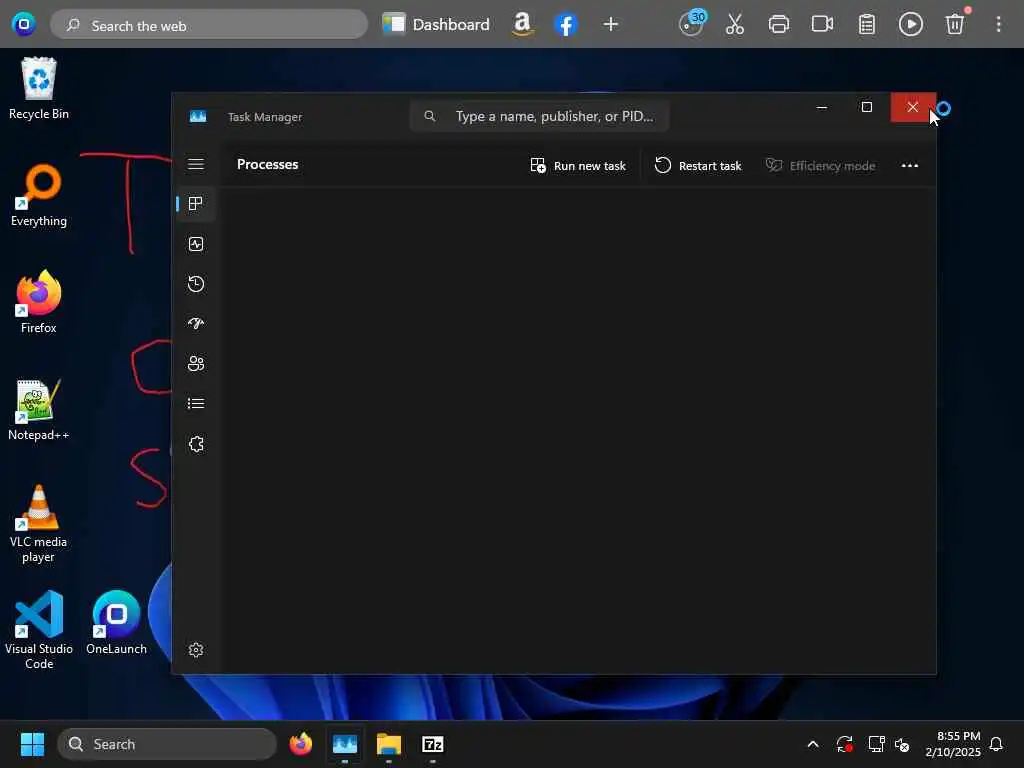Click the scissors snipping icon
The height and width of the screenshot is (768, 1024).
pyautogui.click(x=735, y=25)
